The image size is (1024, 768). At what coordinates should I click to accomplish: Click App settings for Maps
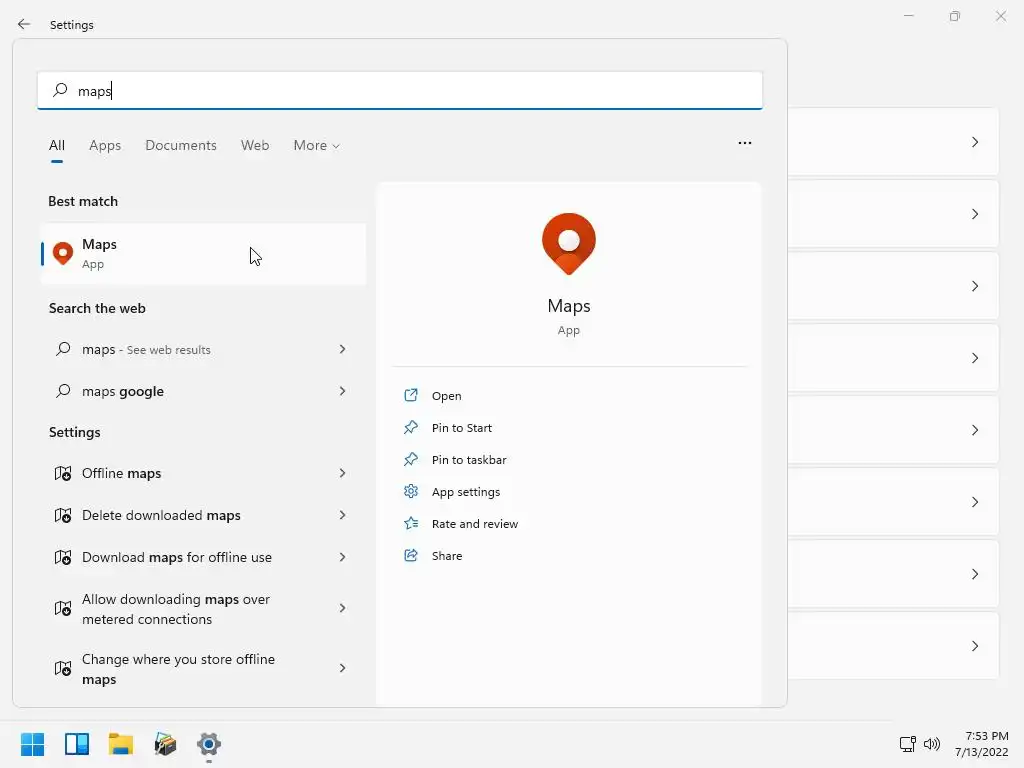pyautogui.click(x=466, y=492)
